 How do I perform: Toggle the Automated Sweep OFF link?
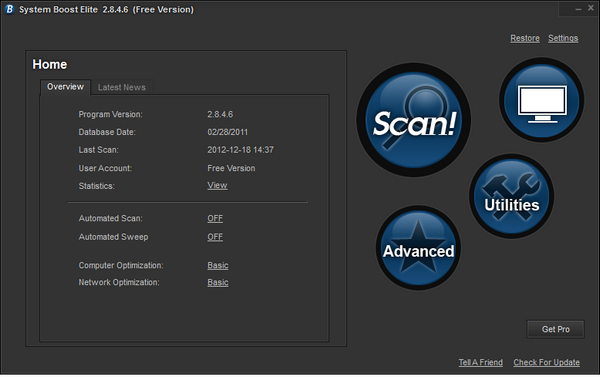(x=215, y=237)
